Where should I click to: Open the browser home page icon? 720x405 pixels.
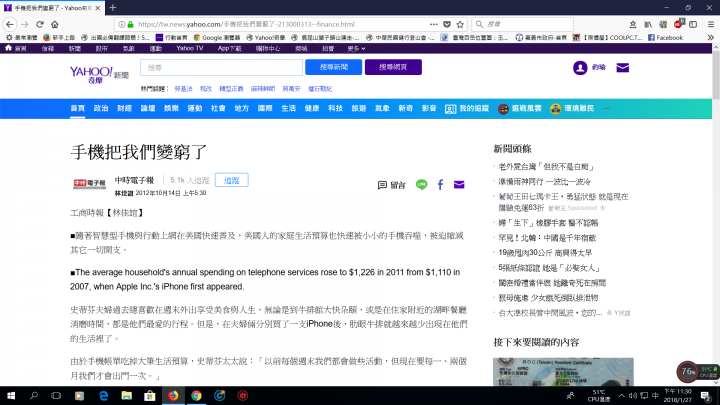pyautogui.click(x=55, y=24)
